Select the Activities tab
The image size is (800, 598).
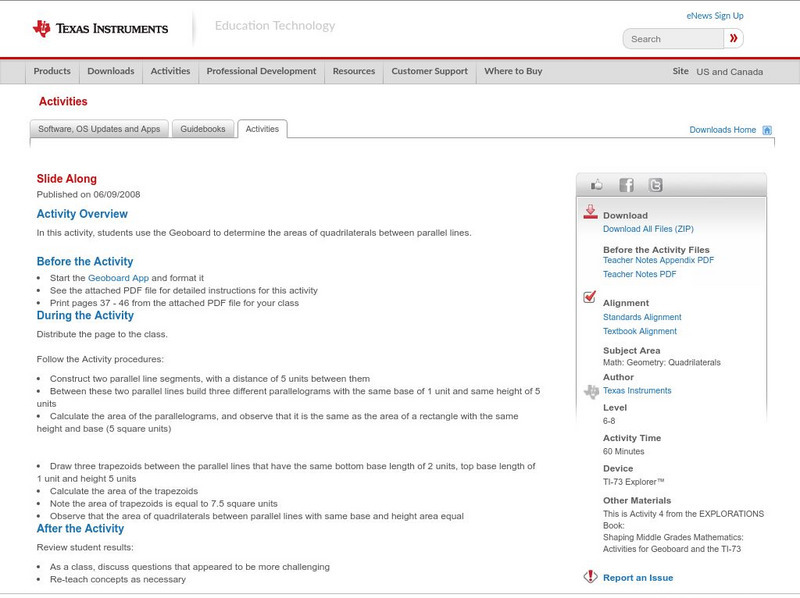(x=262, y=129)
